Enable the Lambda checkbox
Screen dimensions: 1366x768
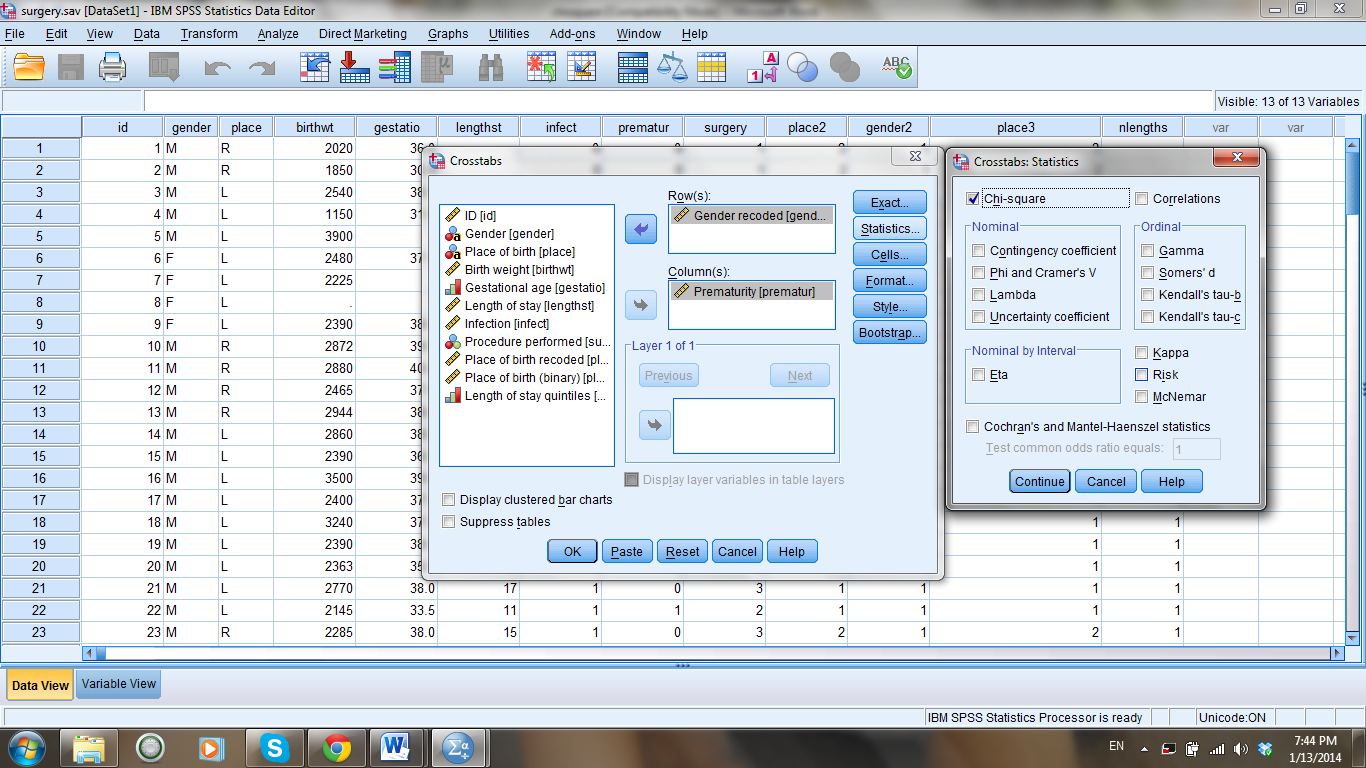pyautogui.click(x=979, y=295)
